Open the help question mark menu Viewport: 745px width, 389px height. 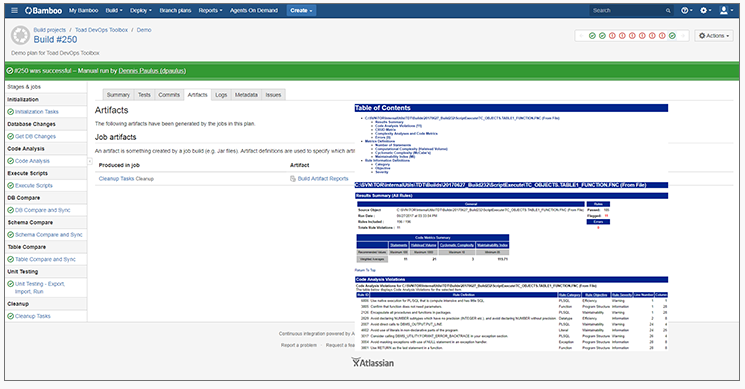point(686,10)
